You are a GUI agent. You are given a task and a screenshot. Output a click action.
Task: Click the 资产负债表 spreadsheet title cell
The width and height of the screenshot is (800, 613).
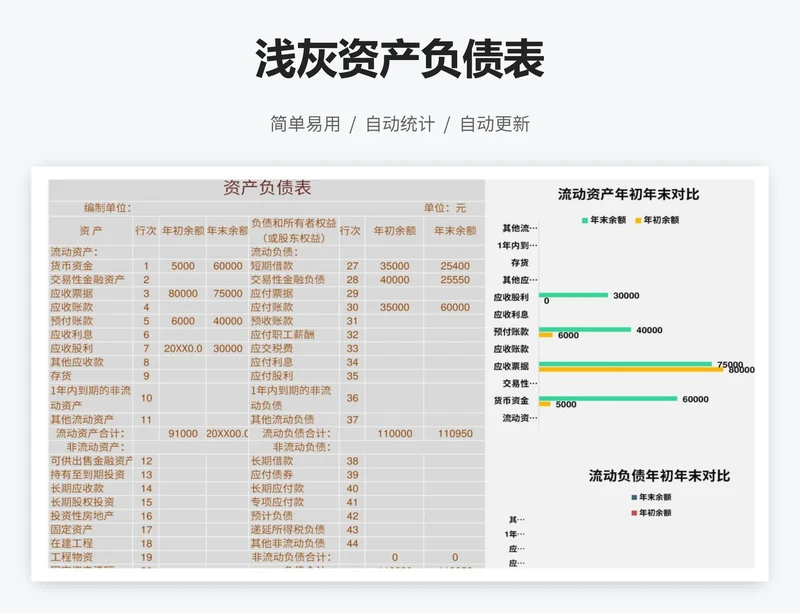pos(266,188)
